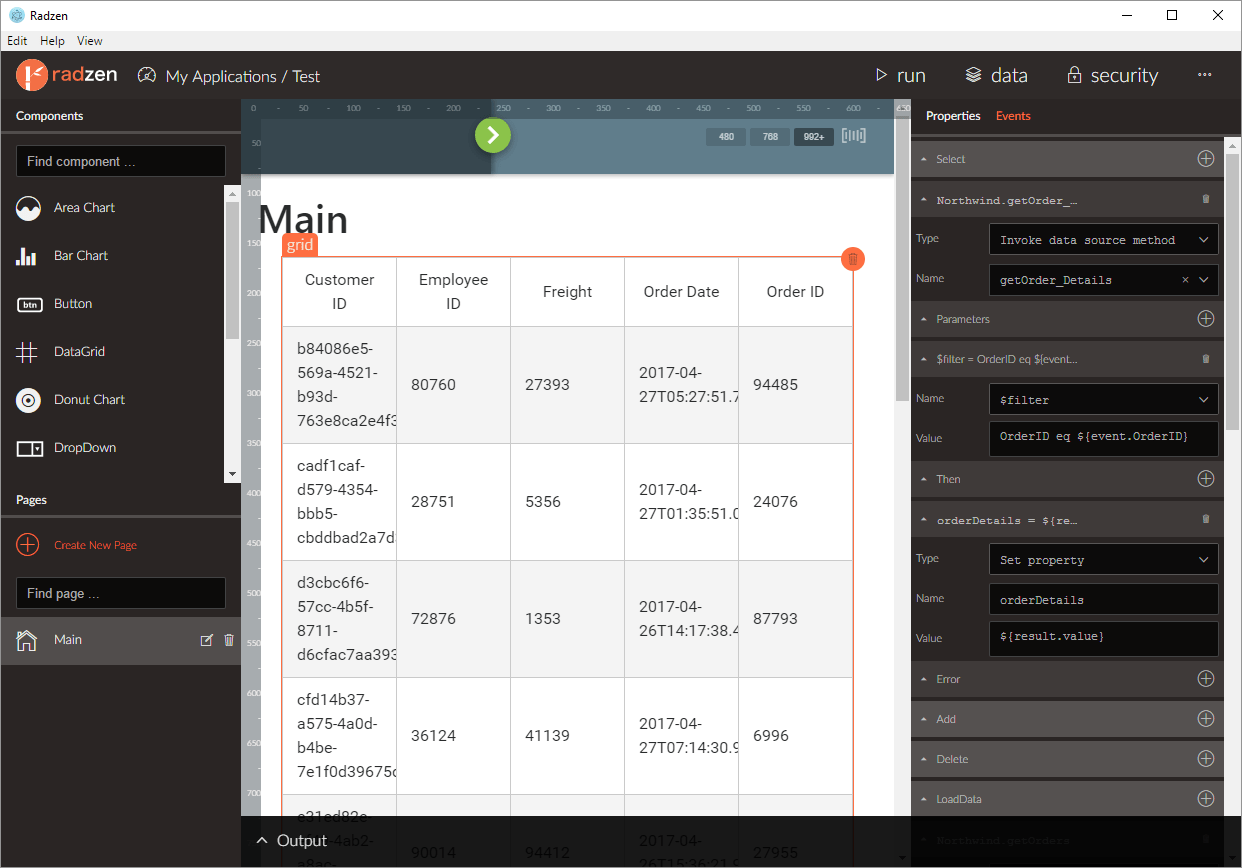Viewport: 1242px width, 868px height.
Task: Delete the Northwind.getOrder_ action
Action: coord(1206,199)
